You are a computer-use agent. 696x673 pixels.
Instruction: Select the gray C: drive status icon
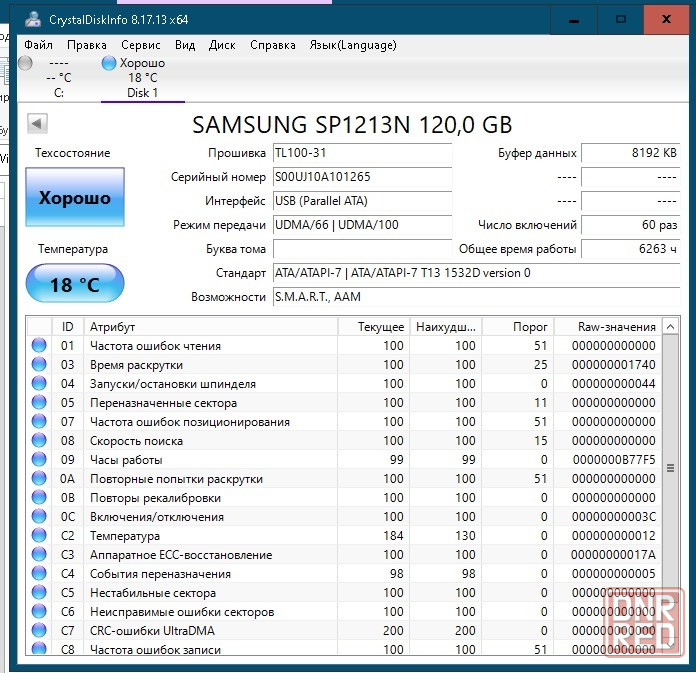coord(25,63)
